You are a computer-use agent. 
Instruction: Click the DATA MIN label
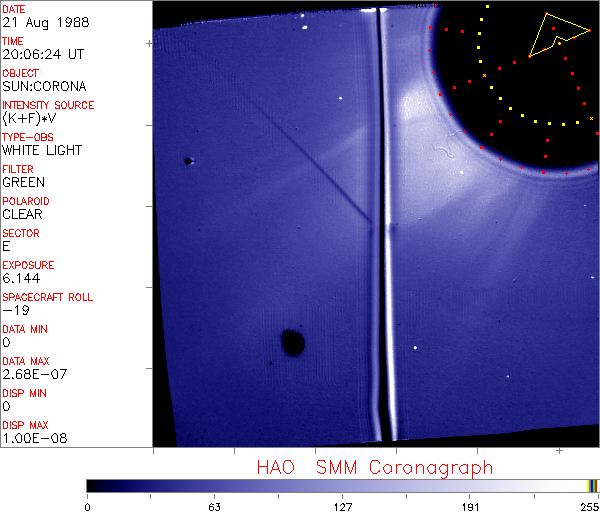pyautogui.click(x=25, y=329)
